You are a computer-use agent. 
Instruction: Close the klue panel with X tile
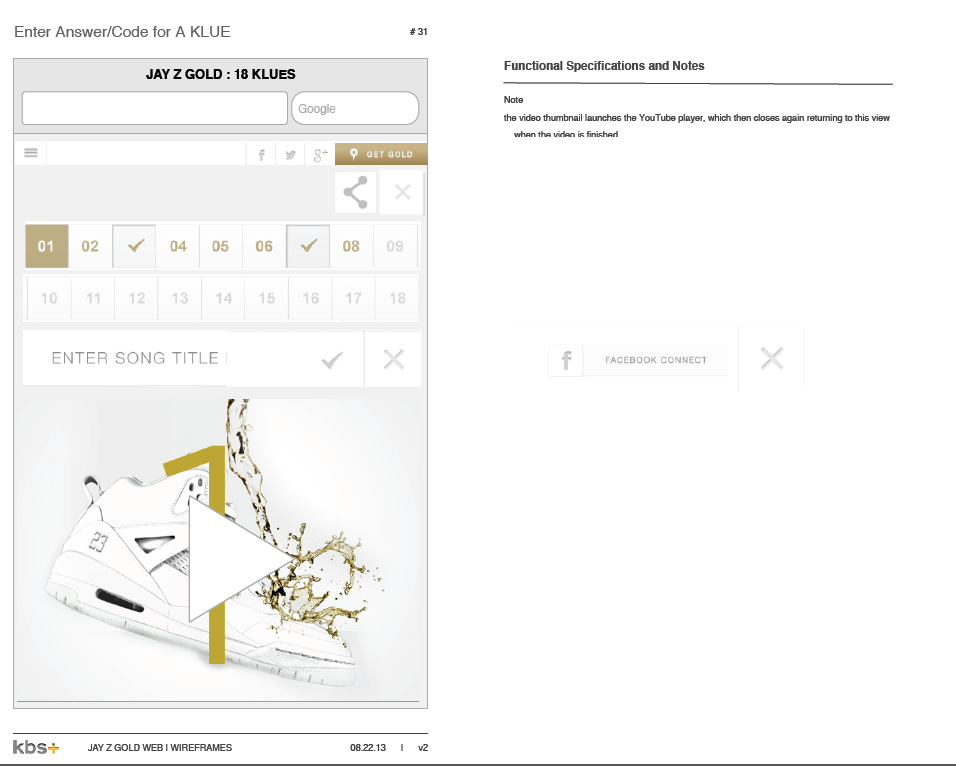[402, 192]
